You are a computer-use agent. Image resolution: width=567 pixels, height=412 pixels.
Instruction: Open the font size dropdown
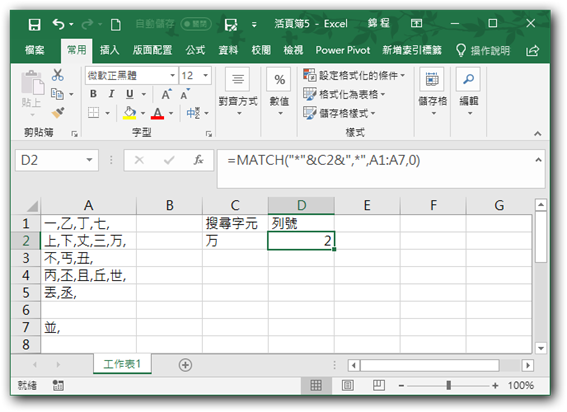(x=206, y=75)
